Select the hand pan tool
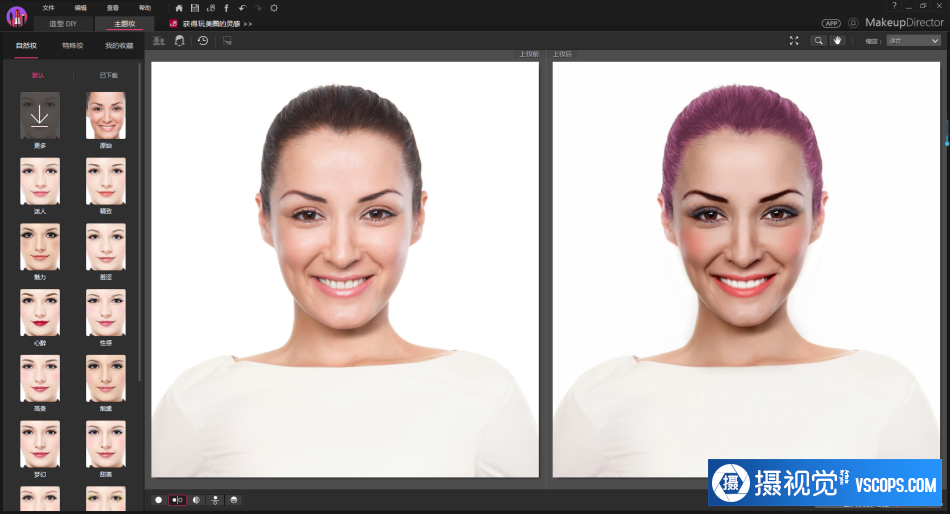Screen dimensions: 950x514 coord(838,41)
